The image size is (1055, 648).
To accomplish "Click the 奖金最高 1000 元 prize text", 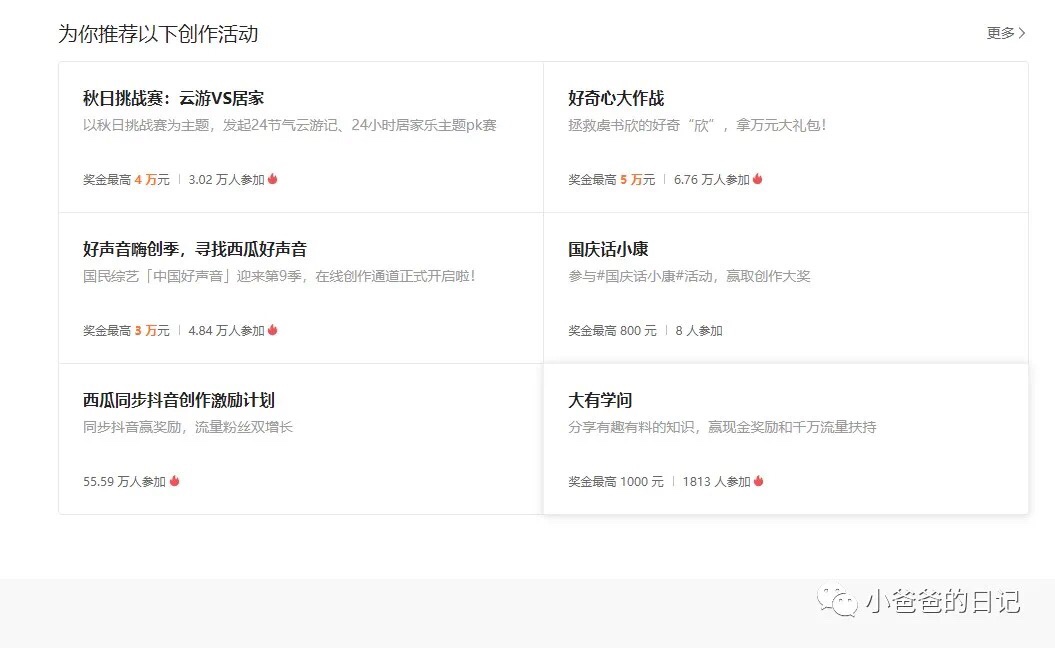I will coord(616,481).
